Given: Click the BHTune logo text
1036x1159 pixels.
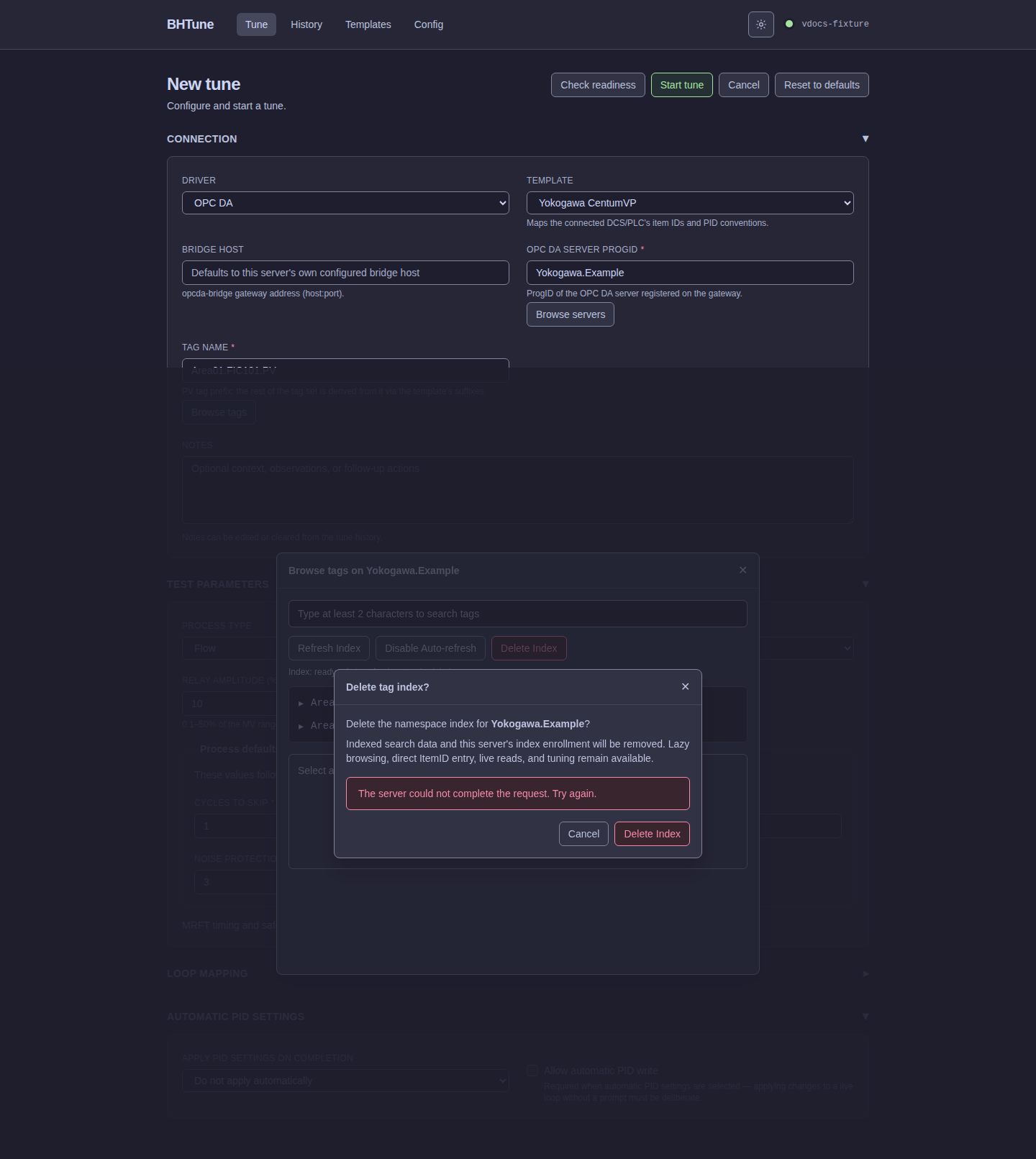Looking at the screenshot, I should pos(190,24).
